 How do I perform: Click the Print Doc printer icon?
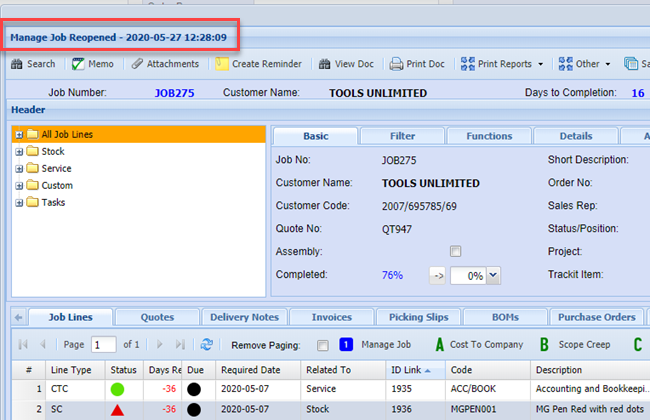click(x=396, y=64)
